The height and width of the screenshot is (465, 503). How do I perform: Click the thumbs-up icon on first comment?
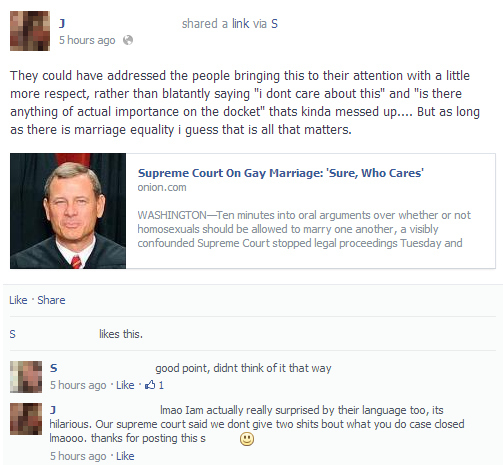click(150, 385)
